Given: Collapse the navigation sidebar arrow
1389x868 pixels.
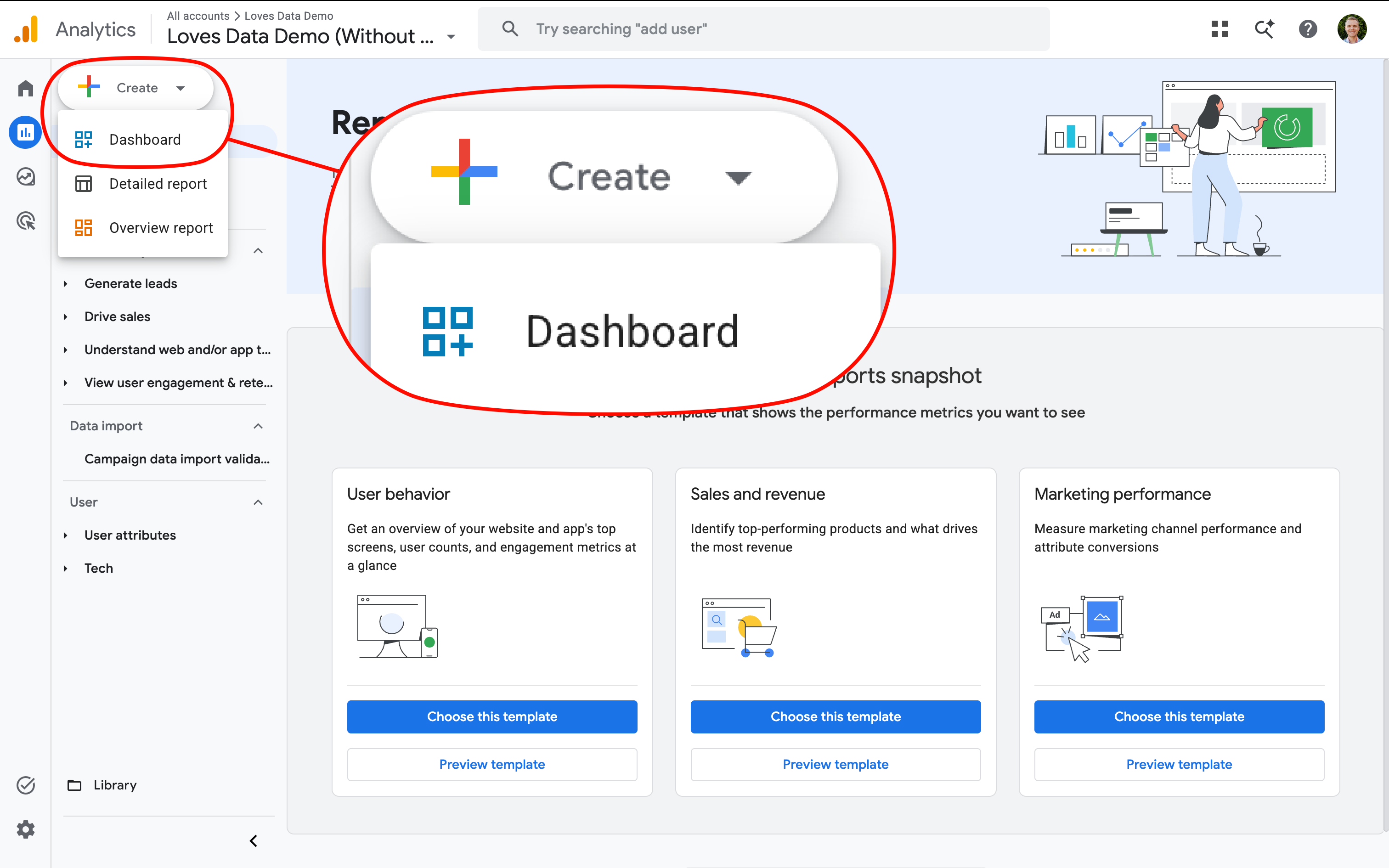Looking at the screenshot, I should (254, 841).
